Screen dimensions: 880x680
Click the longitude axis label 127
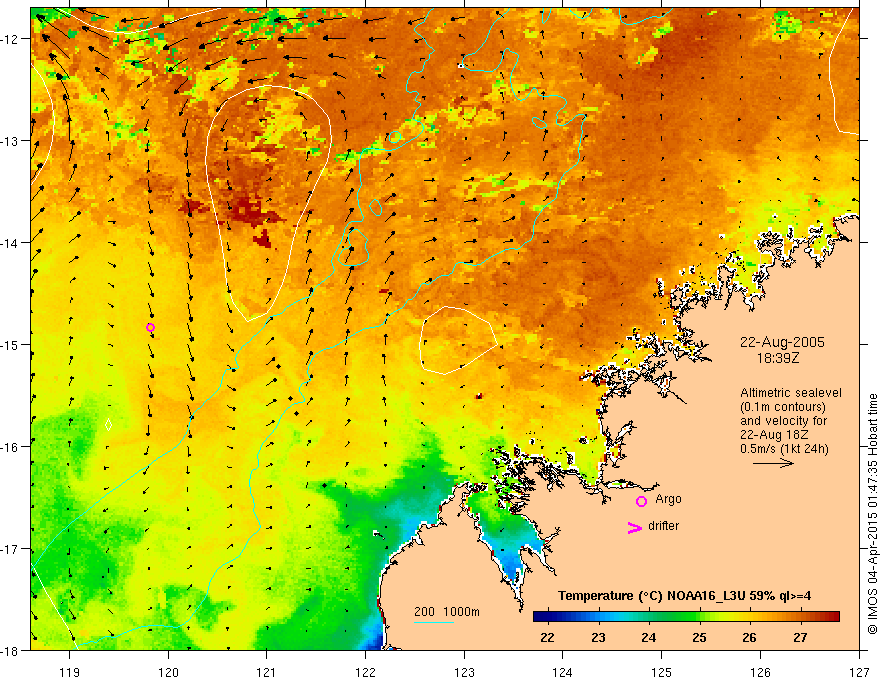click(859, 672)
